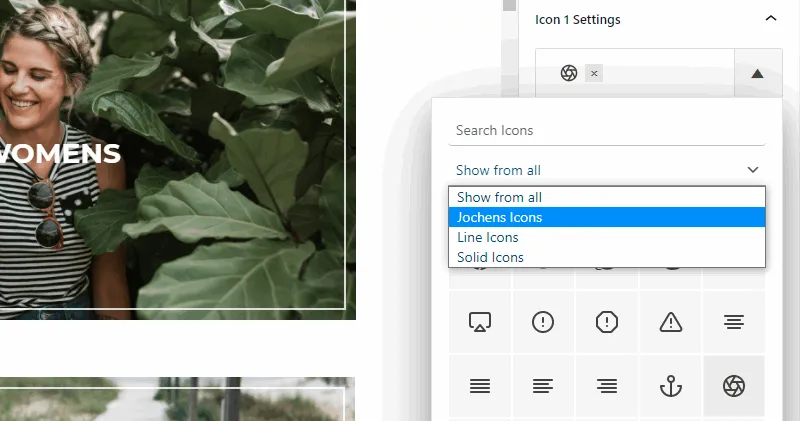Click the WOMENS banner image
Viewport: 800px width, 421px height.
[178, 160]
